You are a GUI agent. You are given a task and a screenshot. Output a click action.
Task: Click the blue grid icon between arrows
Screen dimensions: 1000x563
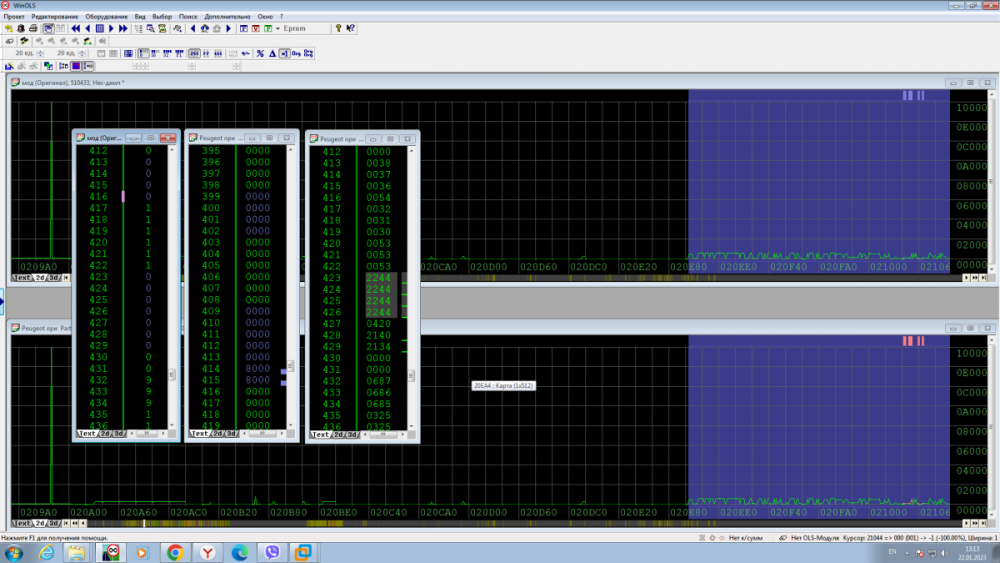coord(99,28)
